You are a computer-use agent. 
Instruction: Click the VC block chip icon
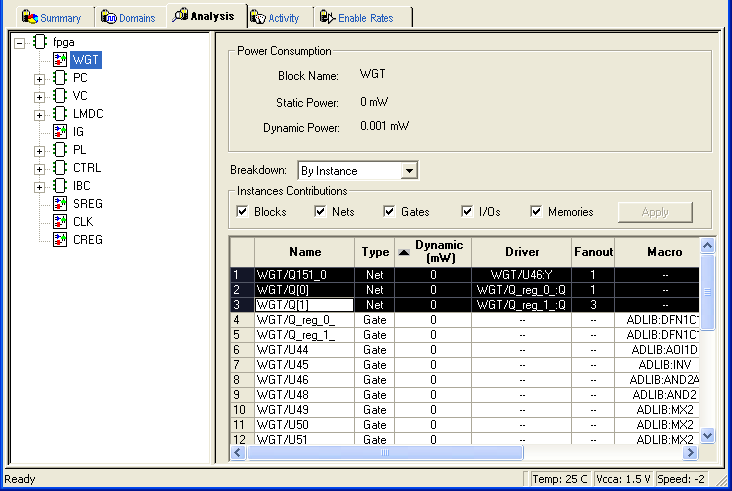[x=60, y=96]
